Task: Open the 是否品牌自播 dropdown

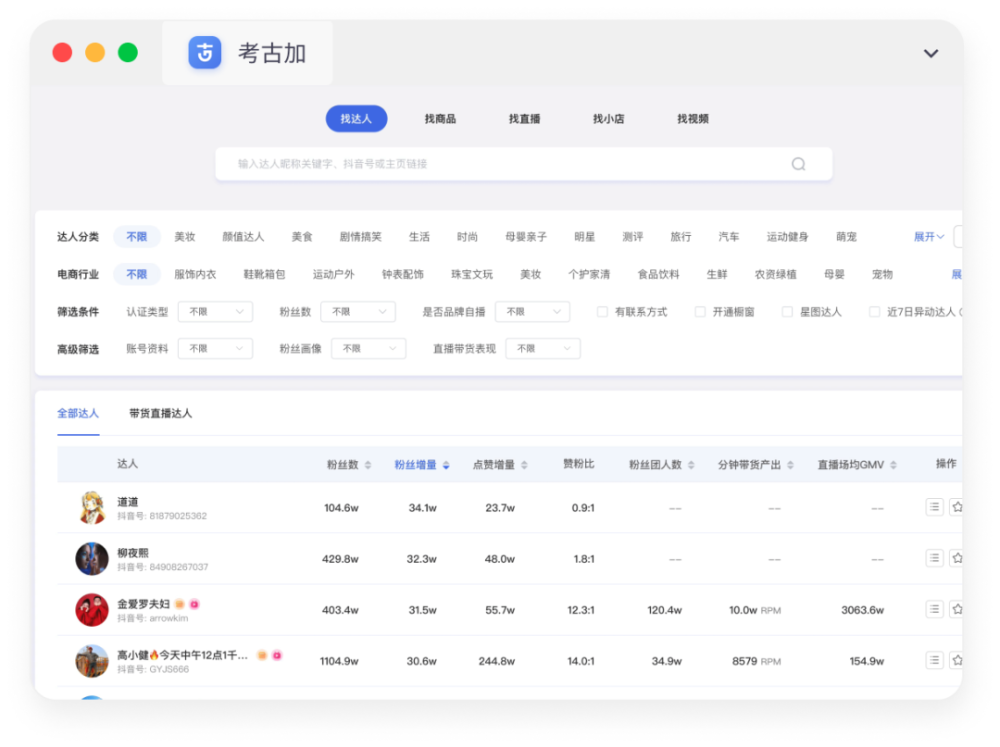Action: 533,312
